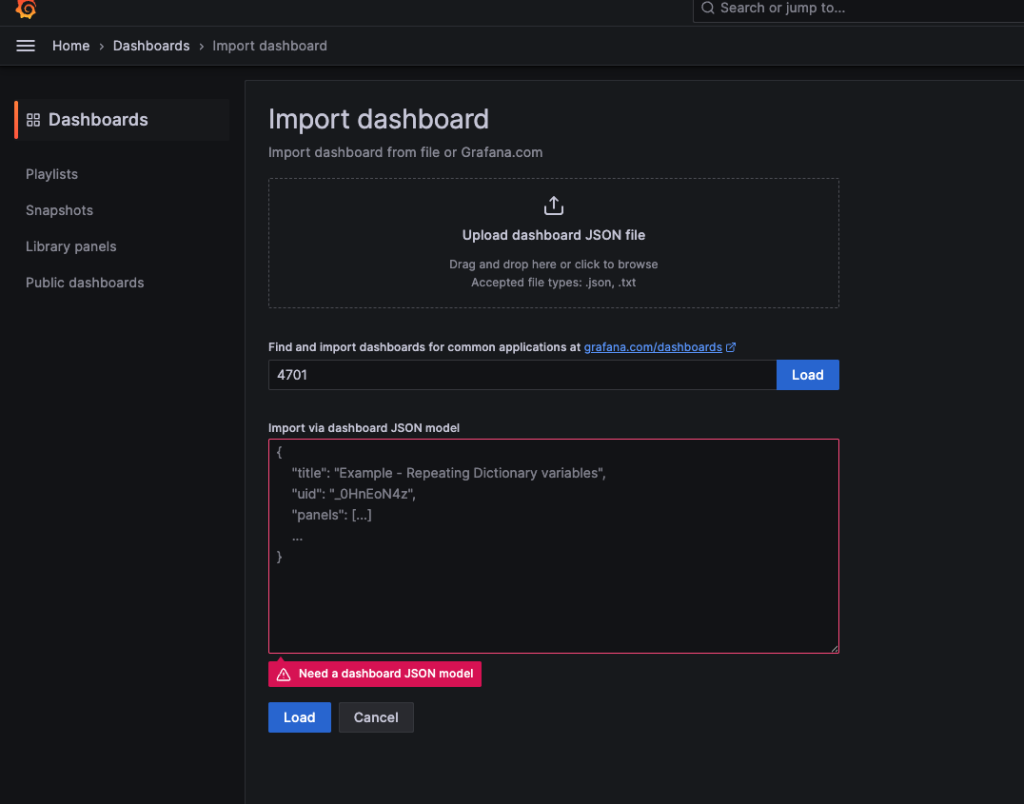Click Load button next to 4701 field
The image size is (1024, 804).
[x=807, y=375]
